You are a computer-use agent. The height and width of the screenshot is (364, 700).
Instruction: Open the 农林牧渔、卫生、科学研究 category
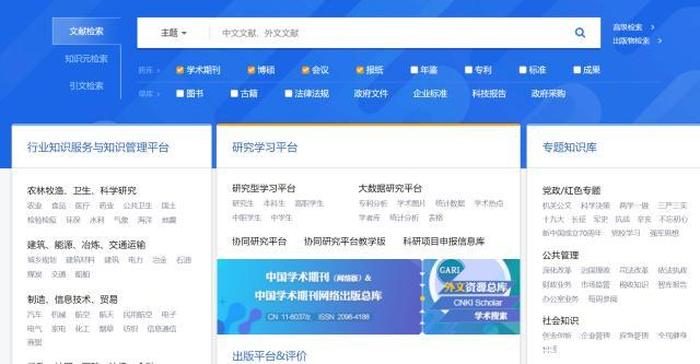click(x=82, y=190)
